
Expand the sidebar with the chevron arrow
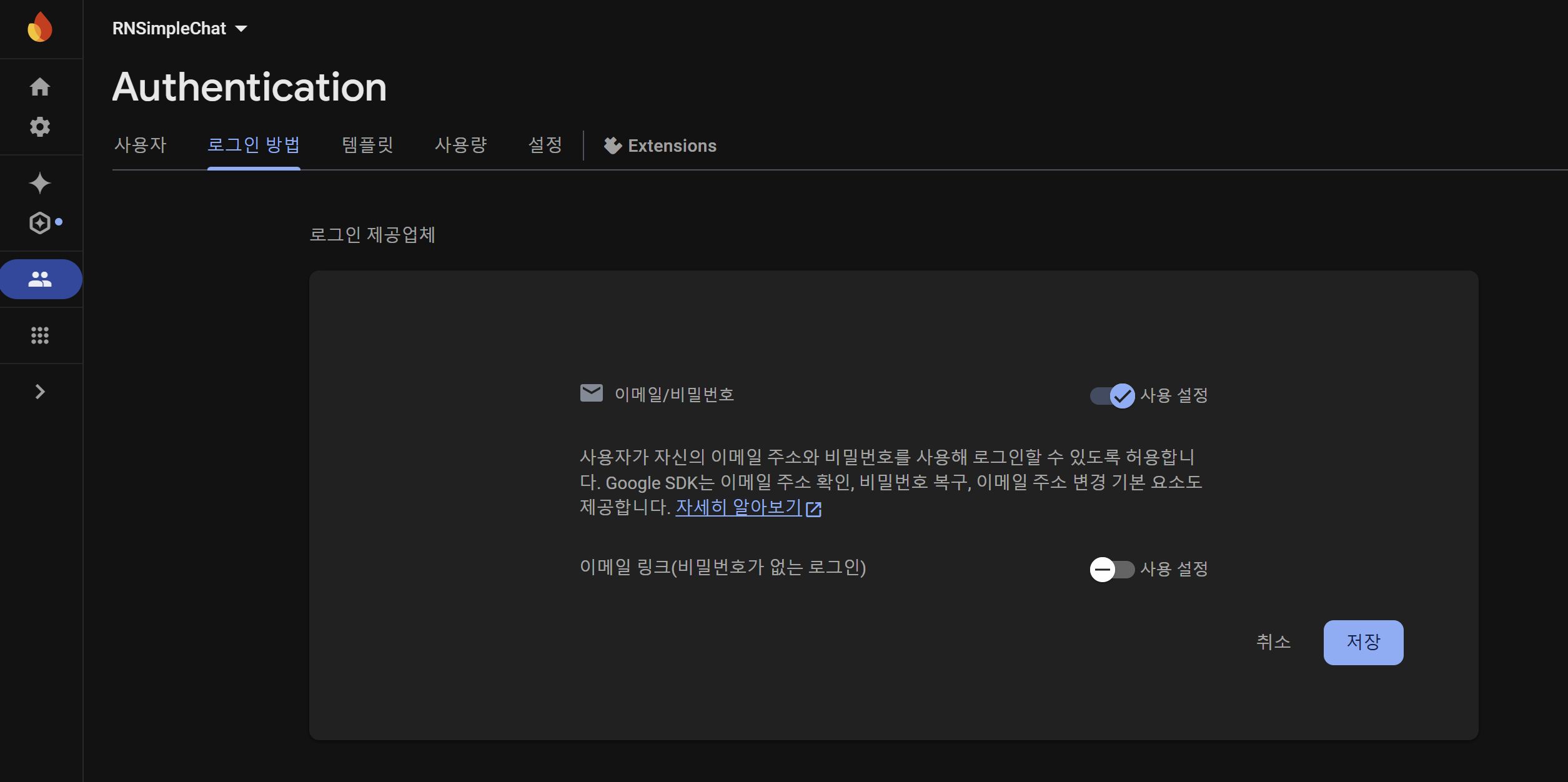40,392
